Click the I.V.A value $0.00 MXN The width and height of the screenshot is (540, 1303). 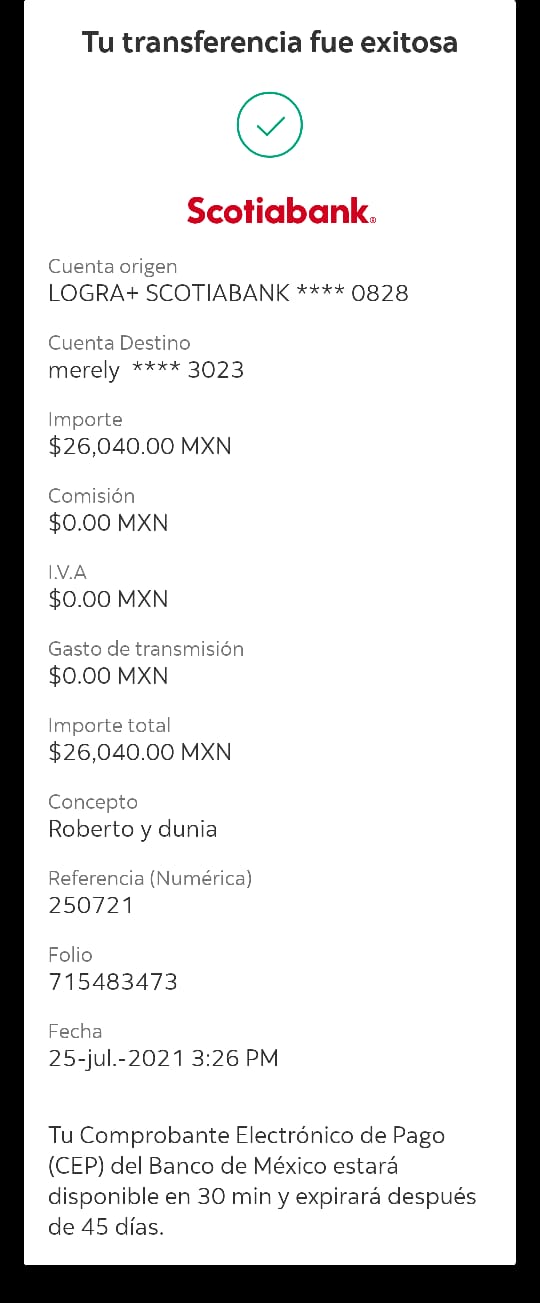108,599
